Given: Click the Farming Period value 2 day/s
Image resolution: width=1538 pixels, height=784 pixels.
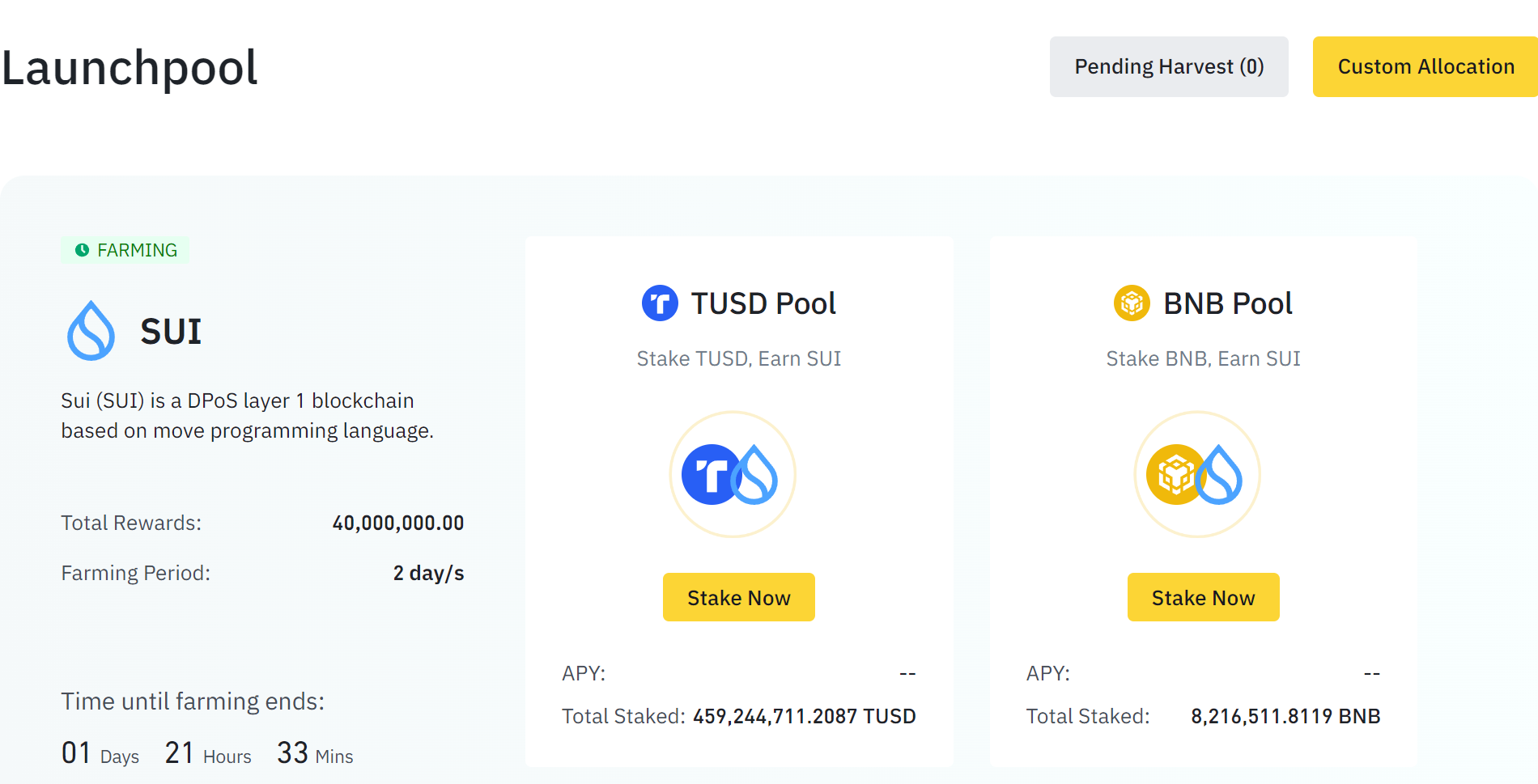Looking at the screenshot, I should (429, 574).
